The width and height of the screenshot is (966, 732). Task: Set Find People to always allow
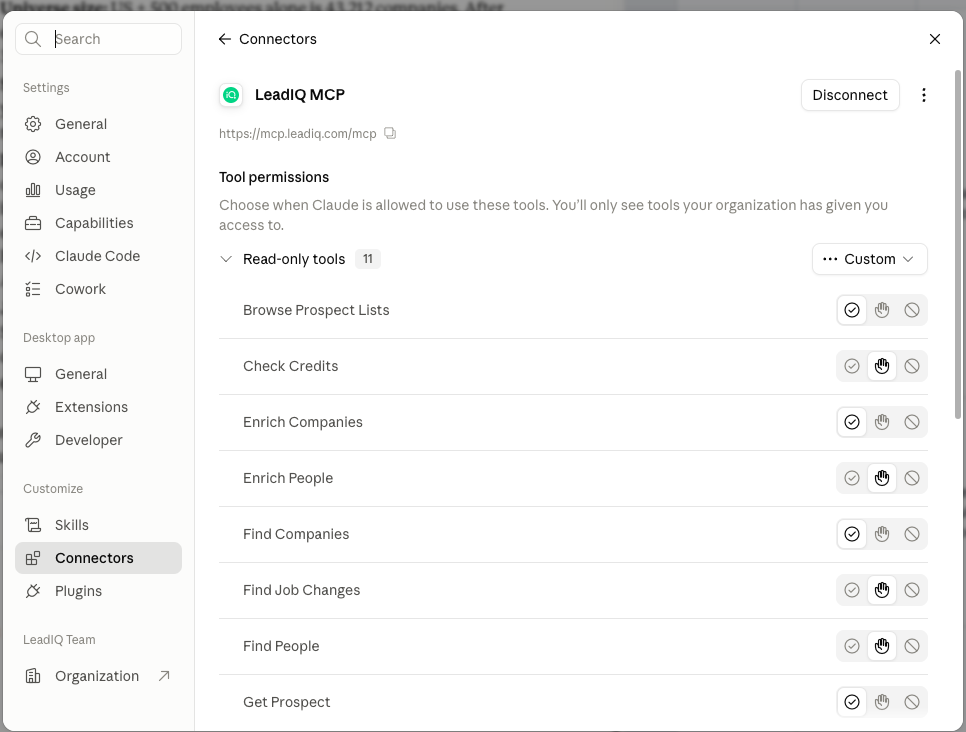pos(852,646)
